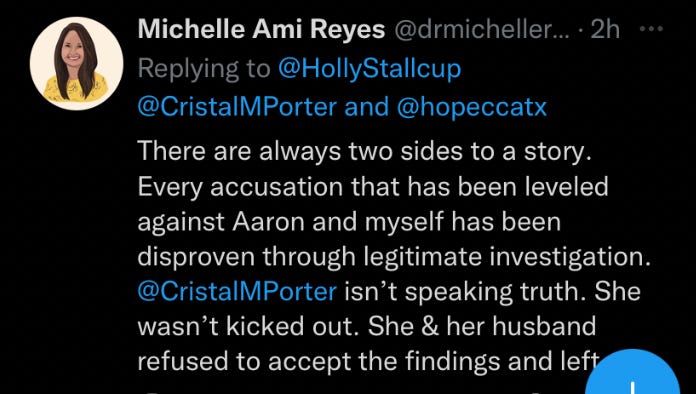
Task: Open the three-dot more options menu
Action: [x=651, y=29]
